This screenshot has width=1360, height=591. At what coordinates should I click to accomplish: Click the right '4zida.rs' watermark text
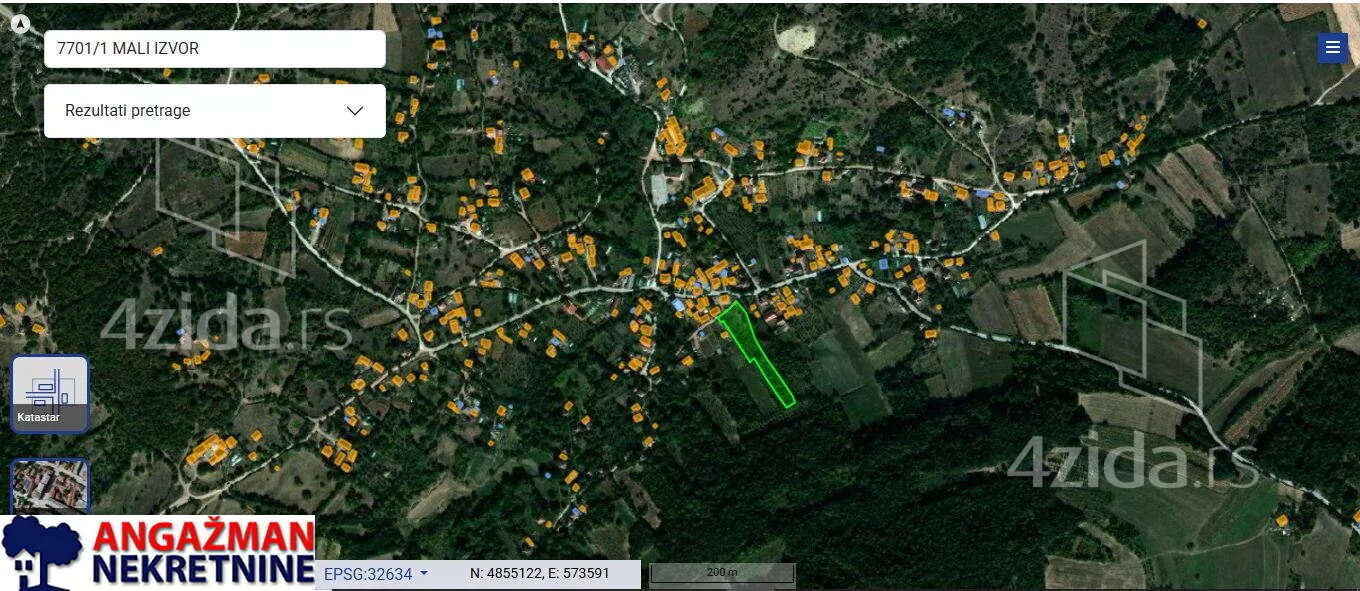(x=1132, y=464)
